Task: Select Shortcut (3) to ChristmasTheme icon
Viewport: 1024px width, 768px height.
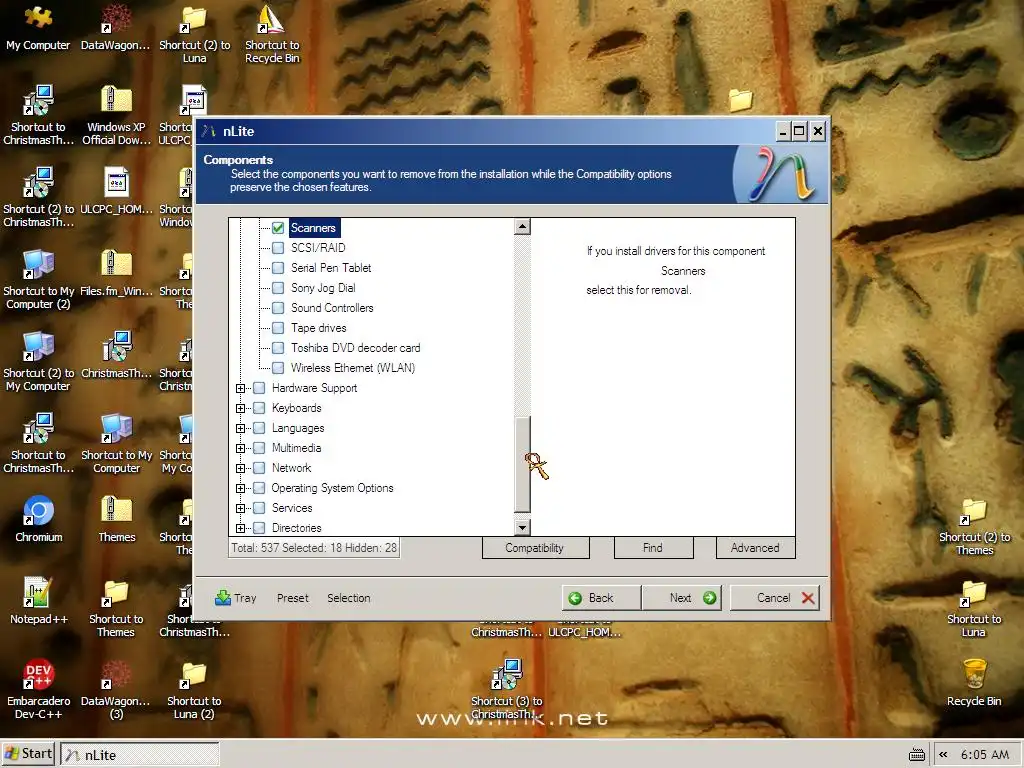Action: pos(507,690)
